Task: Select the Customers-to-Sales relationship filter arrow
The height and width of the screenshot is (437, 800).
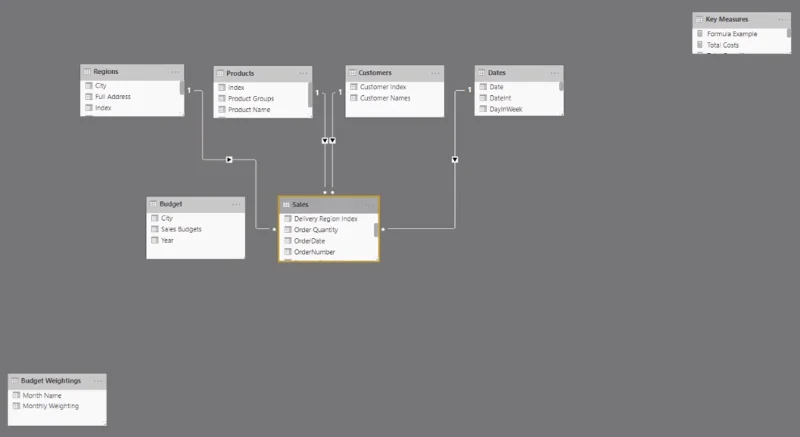Action: click(x=333, y=140)
